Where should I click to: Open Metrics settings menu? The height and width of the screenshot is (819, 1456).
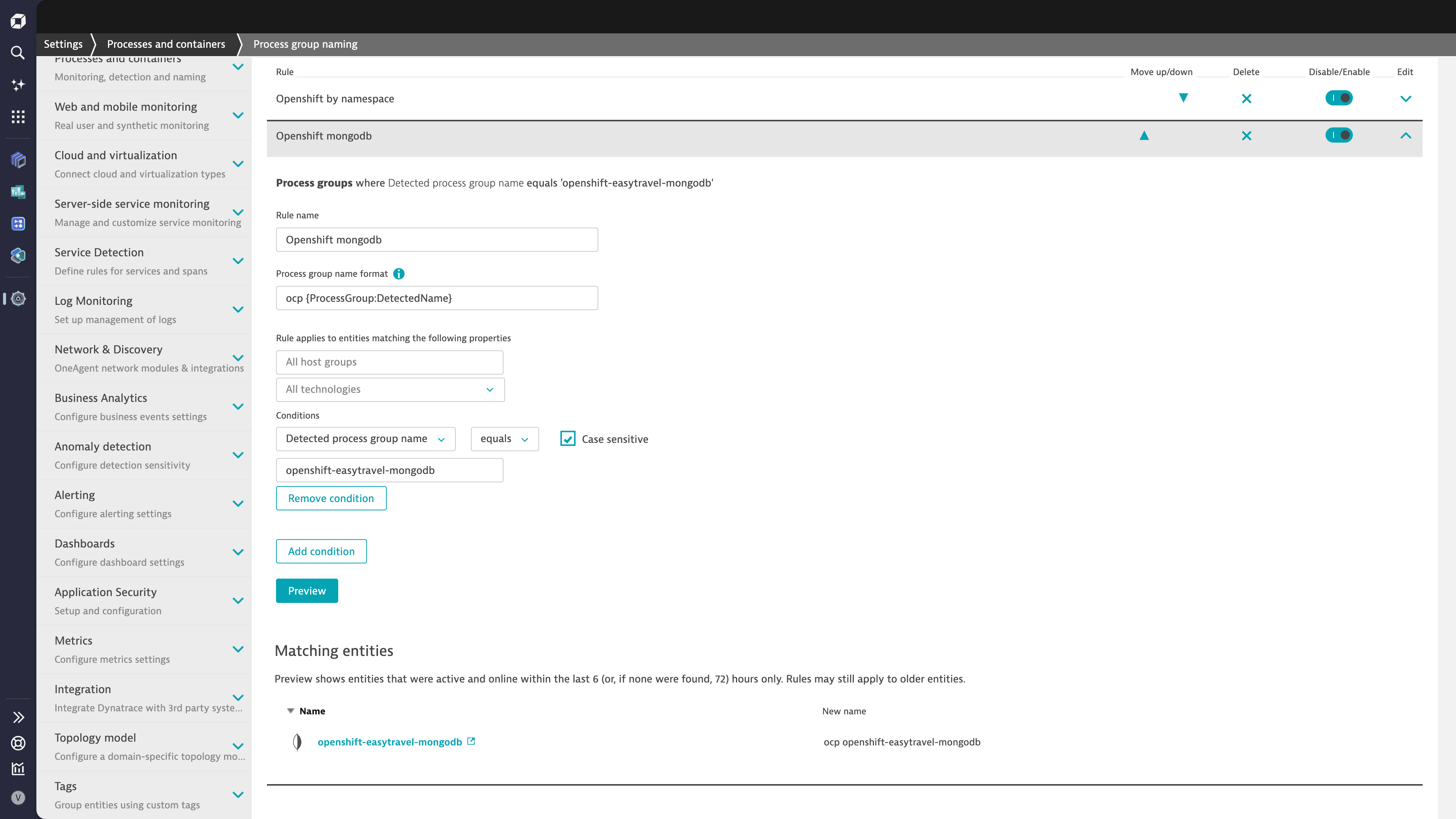coord(144,650)
